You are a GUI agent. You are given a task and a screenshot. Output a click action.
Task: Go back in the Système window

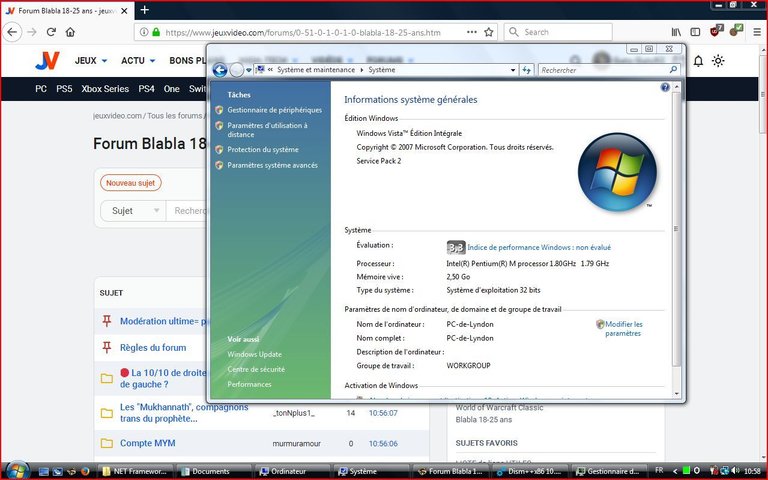(x=220, y=70)
